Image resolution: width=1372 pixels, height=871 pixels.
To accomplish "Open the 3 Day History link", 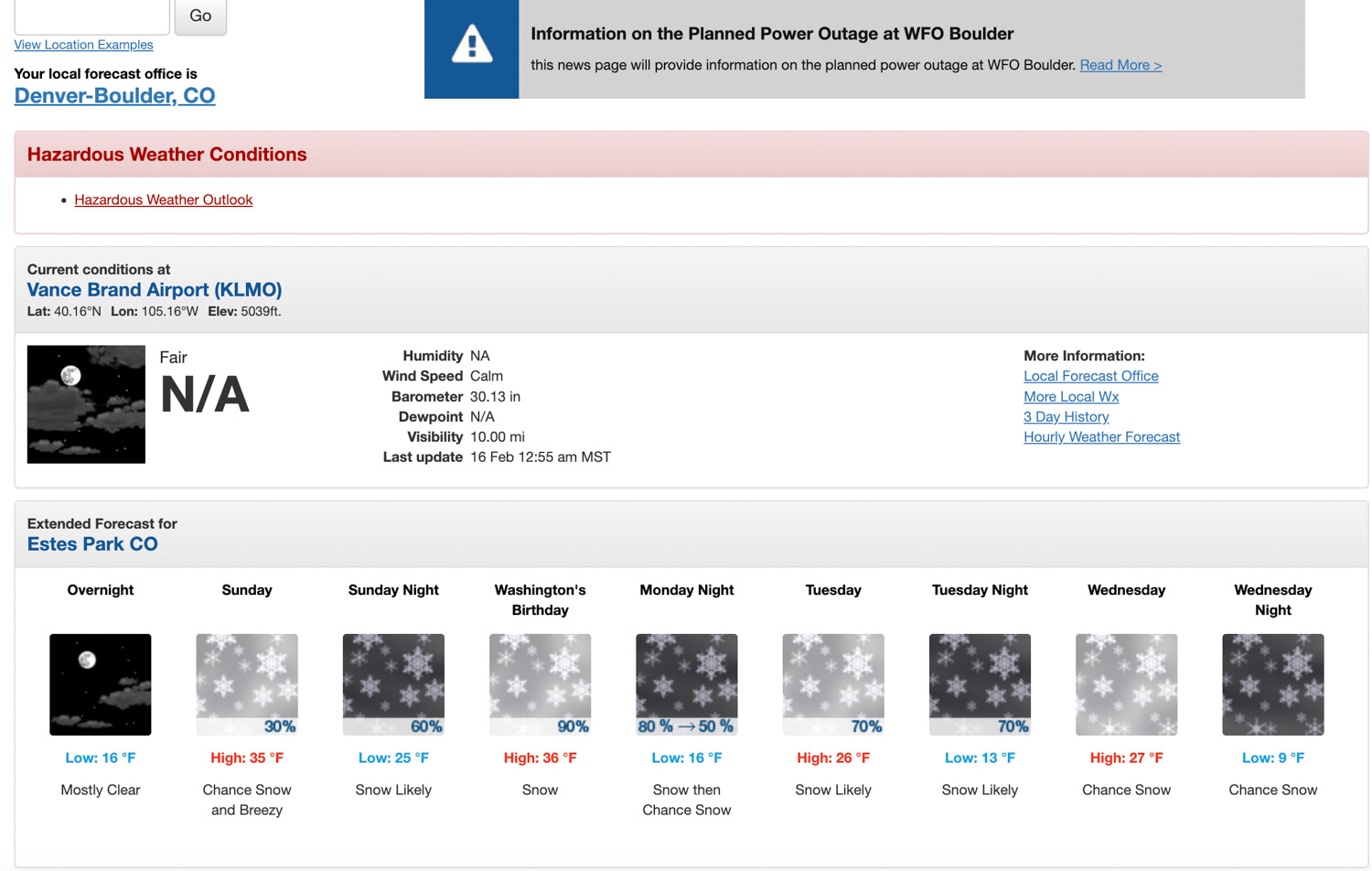I will pyautogui.click(x=1066, y=417).
